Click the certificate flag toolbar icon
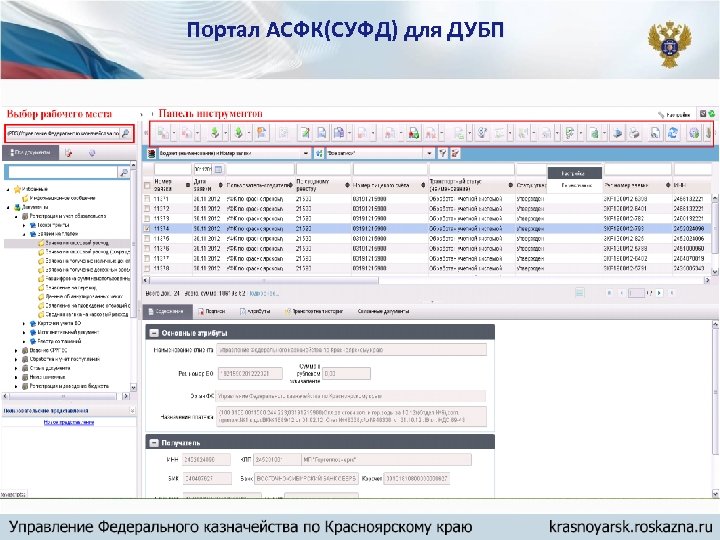The height and width of the screenshot is (540, 720). click(262, 133)
